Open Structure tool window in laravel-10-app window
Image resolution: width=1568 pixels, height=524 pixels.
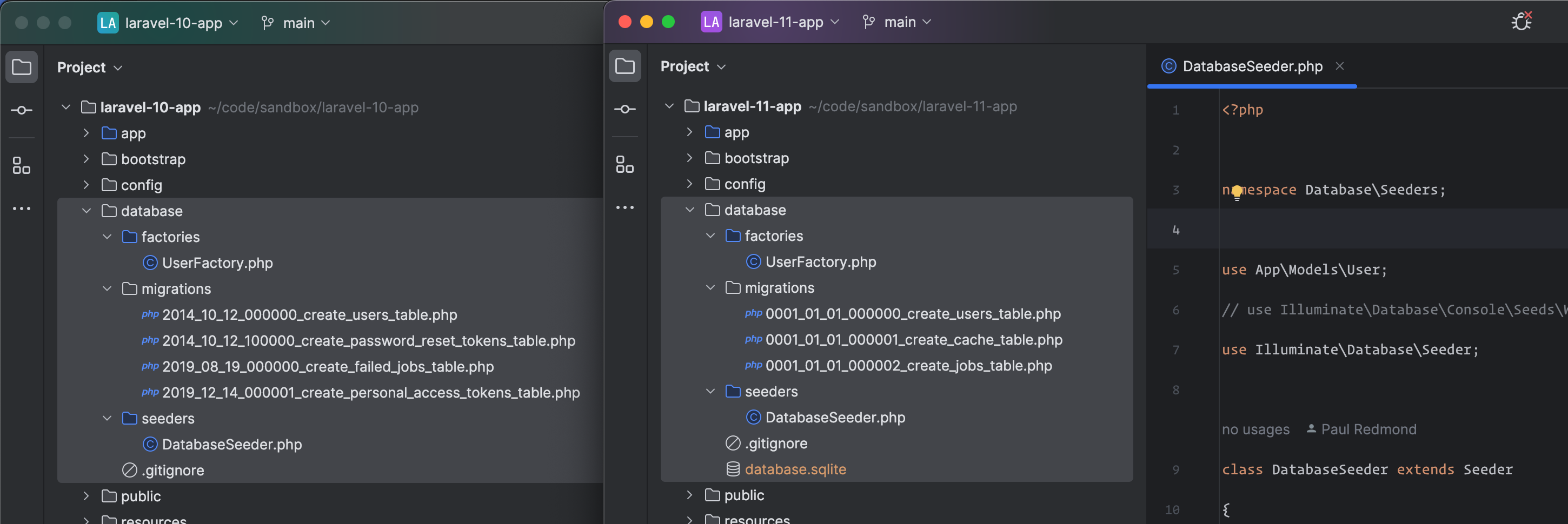point(21,165)
